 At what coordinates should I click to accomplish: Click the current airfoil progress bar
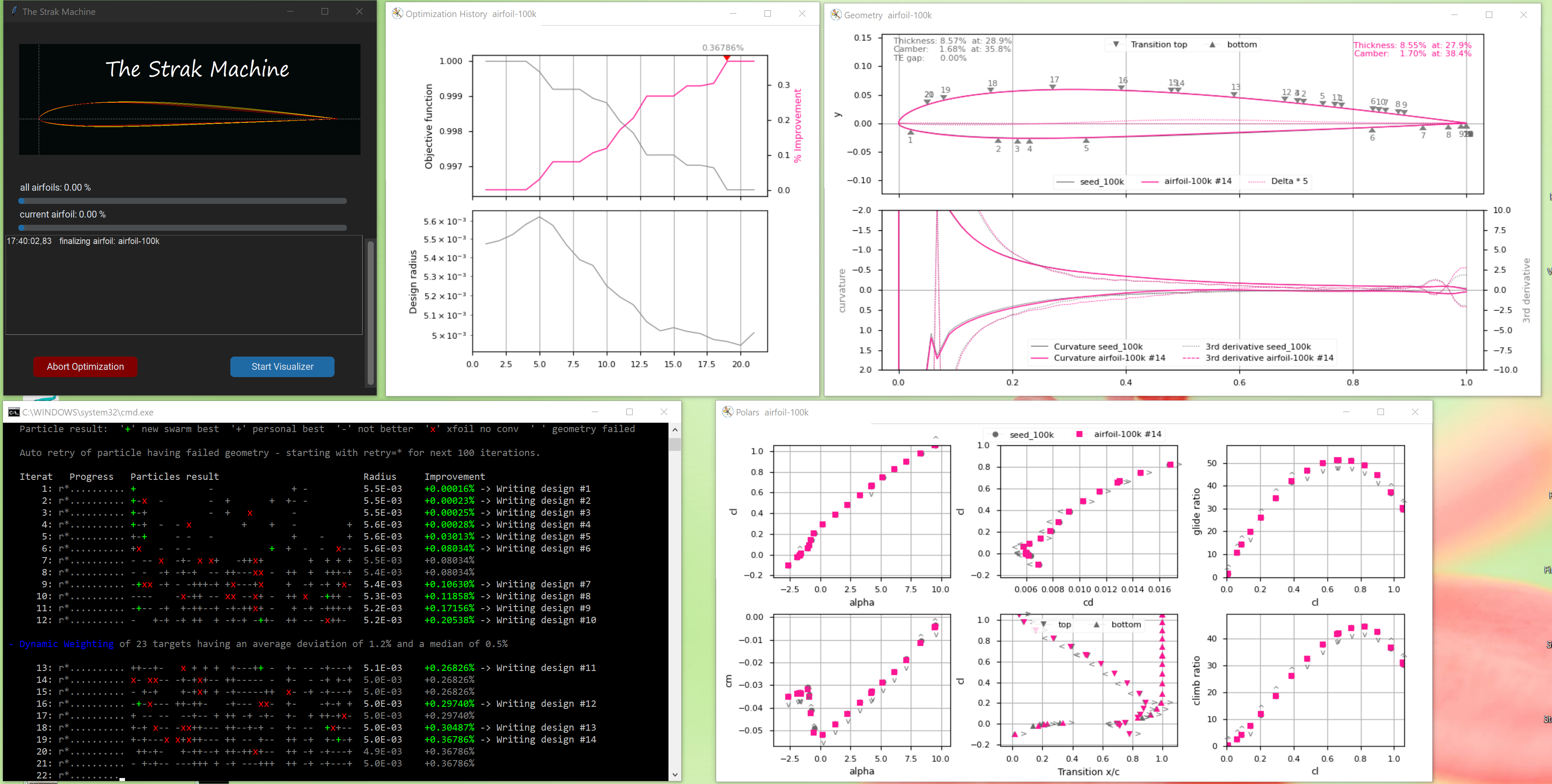pyautogui.click(x=183, y=228)
